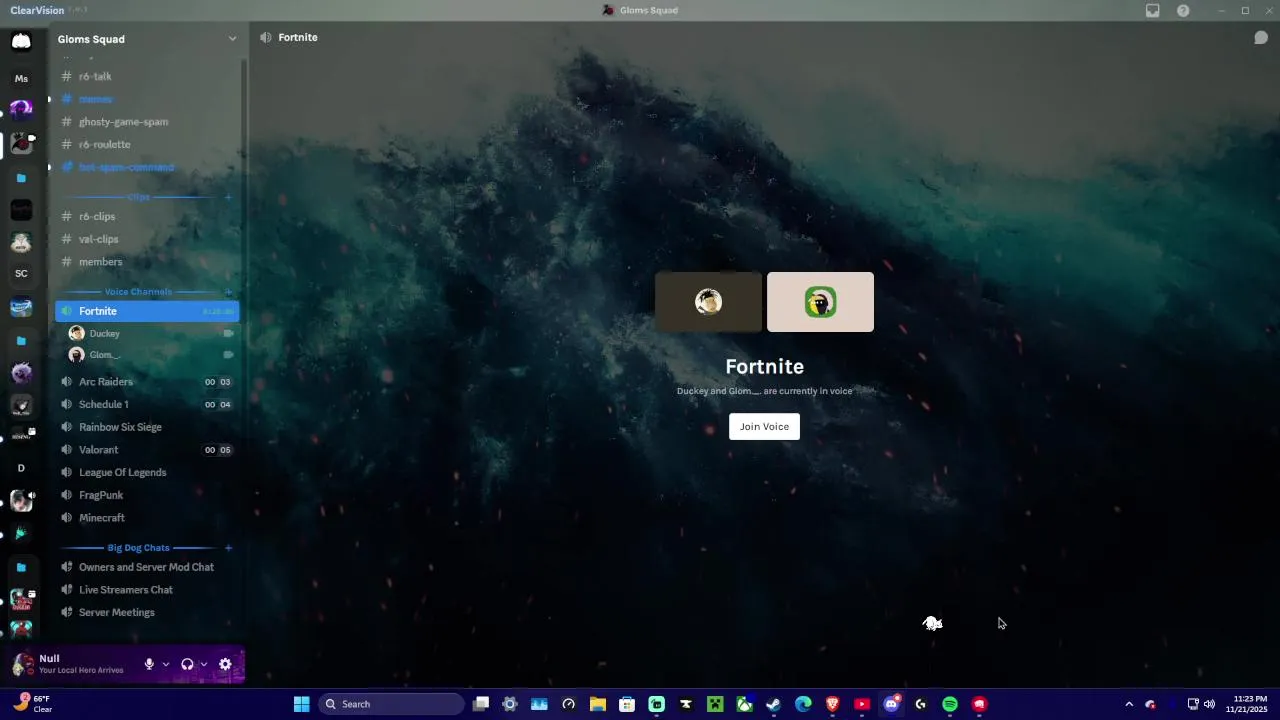Image resolution: width=1280 pixels, height=720 pixels.
Task: Open Gloms Squad server dropdown menu
Action: coord(147,39)
